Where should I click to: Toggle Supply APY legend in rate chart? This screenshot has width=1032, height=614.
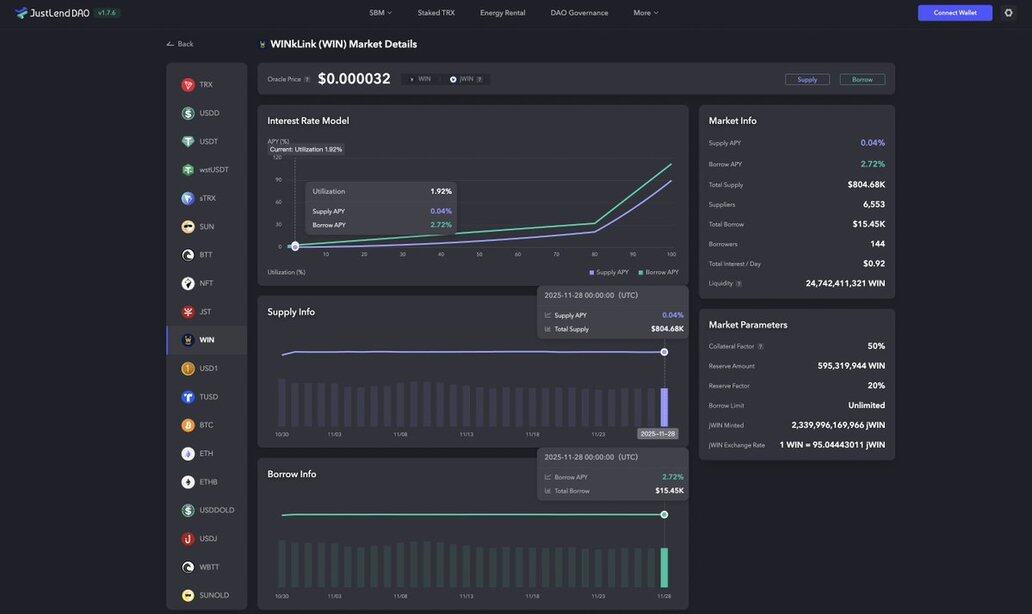click(x=609, y=272)
